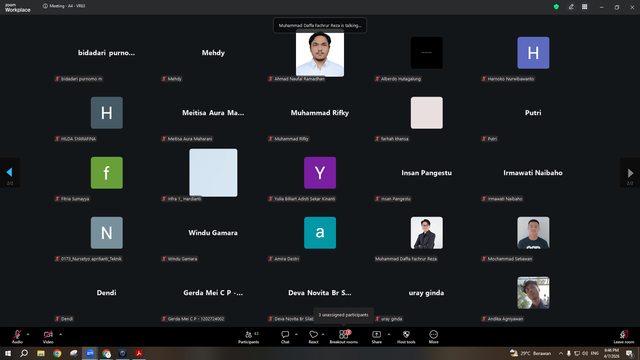Select the 'Mehdy' participant name
640x360 pixels.
point(213,53)
